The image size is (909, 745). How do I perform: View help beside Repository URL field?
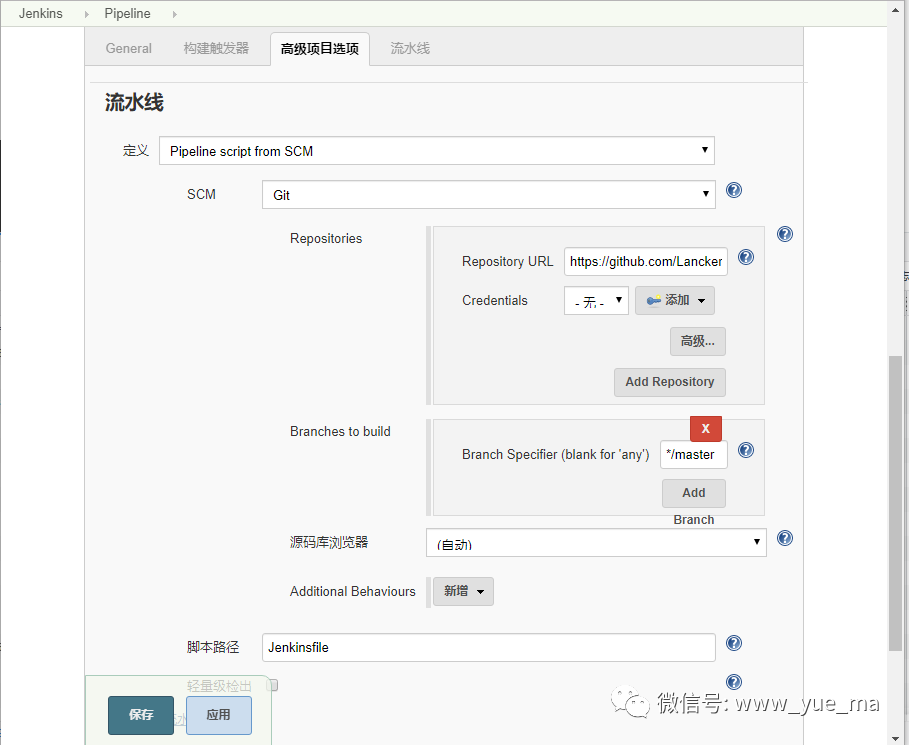pyautogui.click(x=745, y=257)
